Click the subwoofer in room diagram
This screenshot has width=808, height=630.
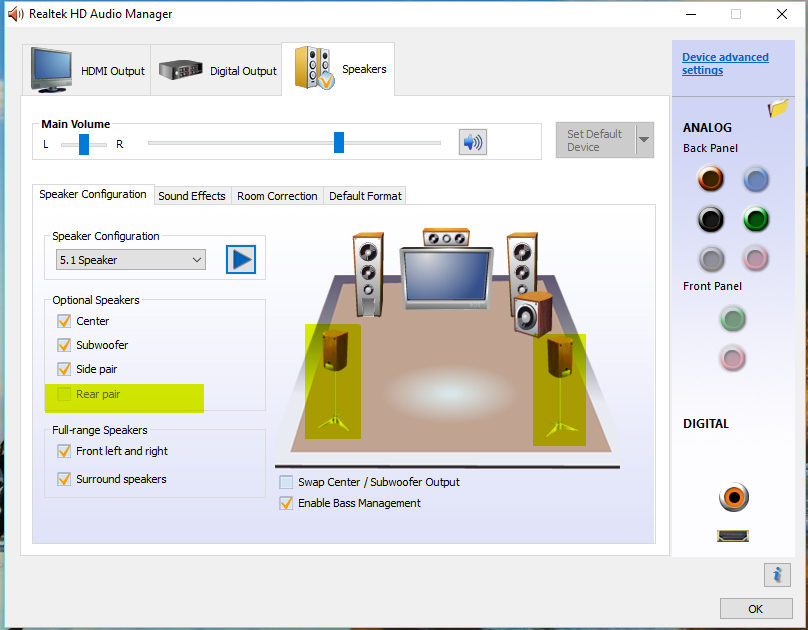point(533,314)
